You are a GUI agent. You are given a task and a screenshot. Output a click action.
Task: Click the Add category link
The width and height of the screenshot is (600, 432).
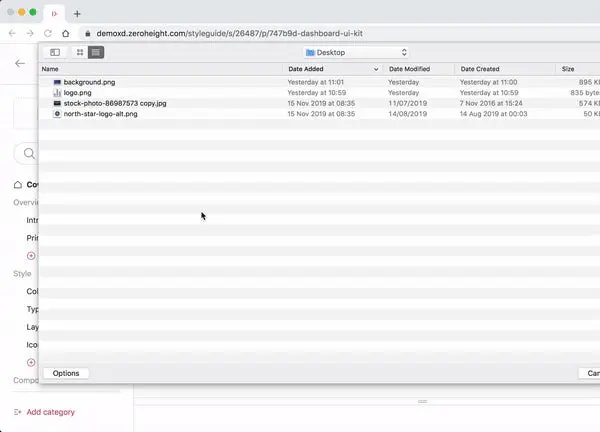pos(51,412)
